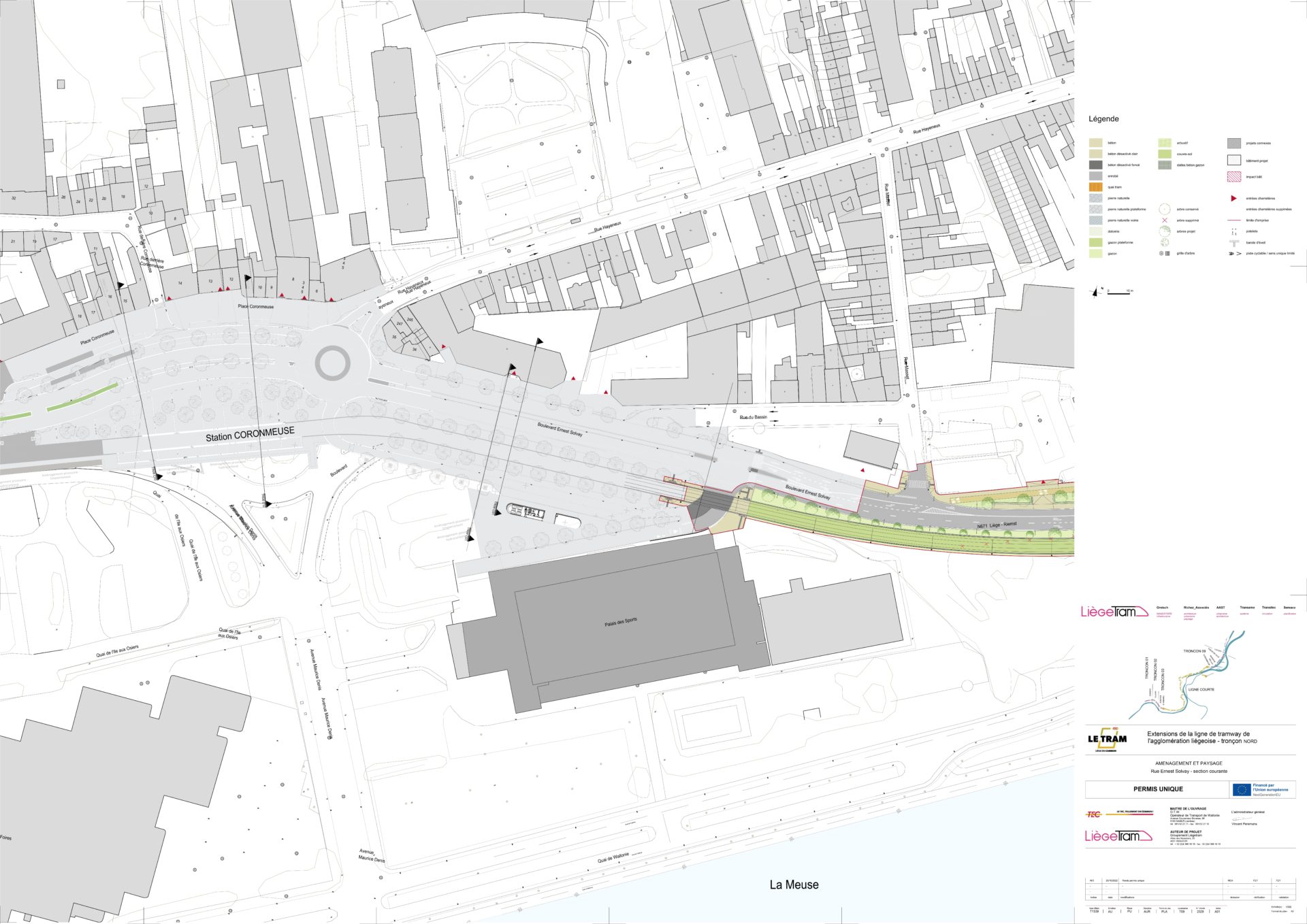Click the LiègeTram logo beside Auteur de Projet

(x=1118, y=836)
